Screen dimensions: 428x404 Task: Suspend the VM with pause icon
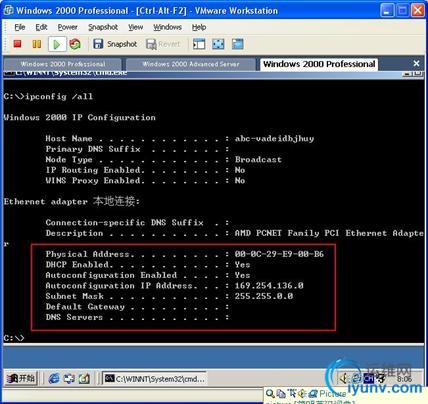pyautogui.click(x=37, y=44)
